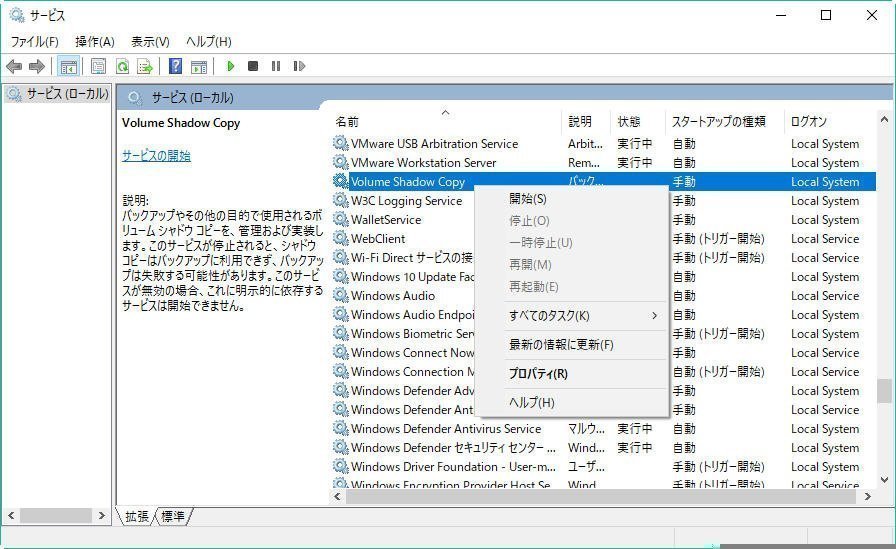This screenshot has height=549, width=896.
Task: Select 開始(S) in the context menu
Action: coord(528,199)
